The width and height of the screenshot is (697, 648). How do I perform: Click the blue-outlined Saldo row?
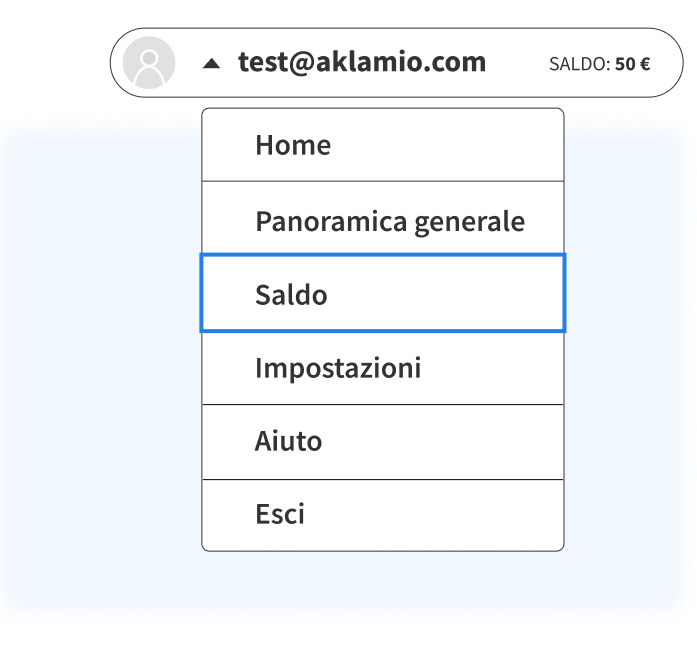click(x=383, y=293)
